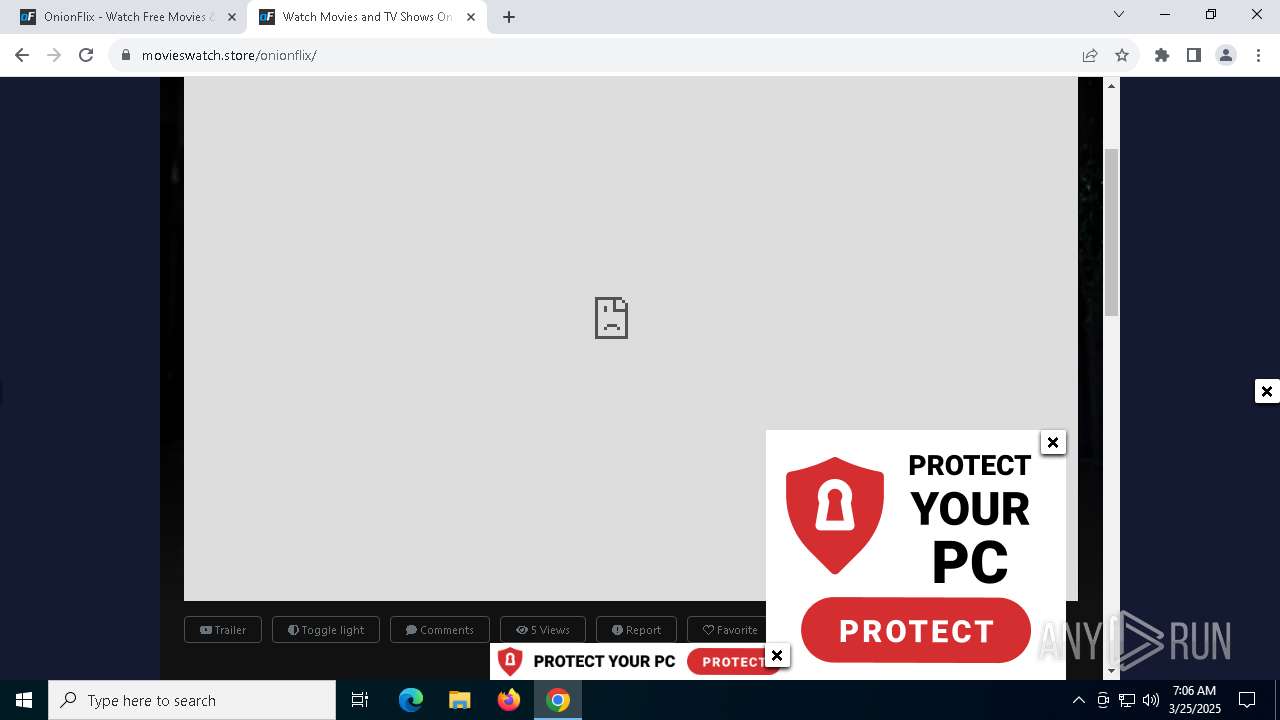Click the broken video frame icon

pyautogui.click(x=611, y=318)
